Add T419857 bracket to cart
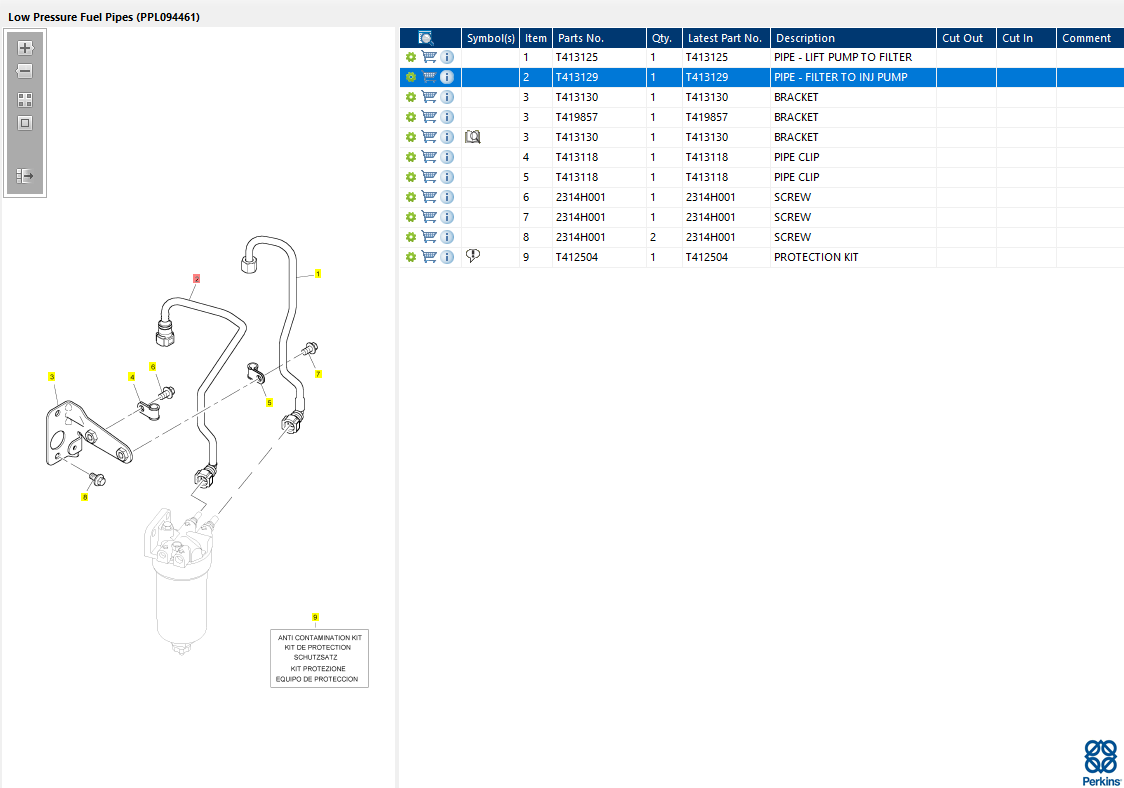This screenshot has height=788, width=1124. [x=429, y=117]
